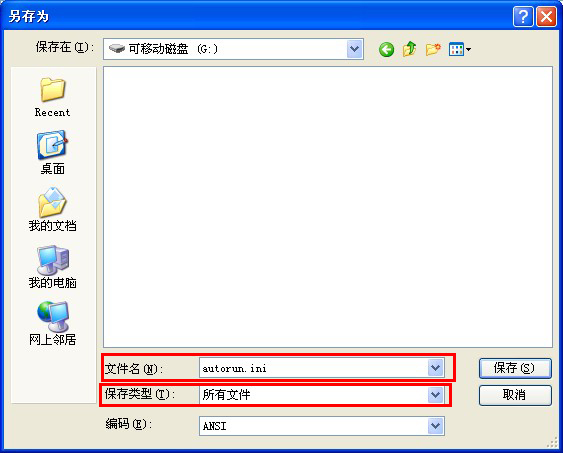Click the 保存(S) save button
The image size is (563, 453).
pos(515,368)
